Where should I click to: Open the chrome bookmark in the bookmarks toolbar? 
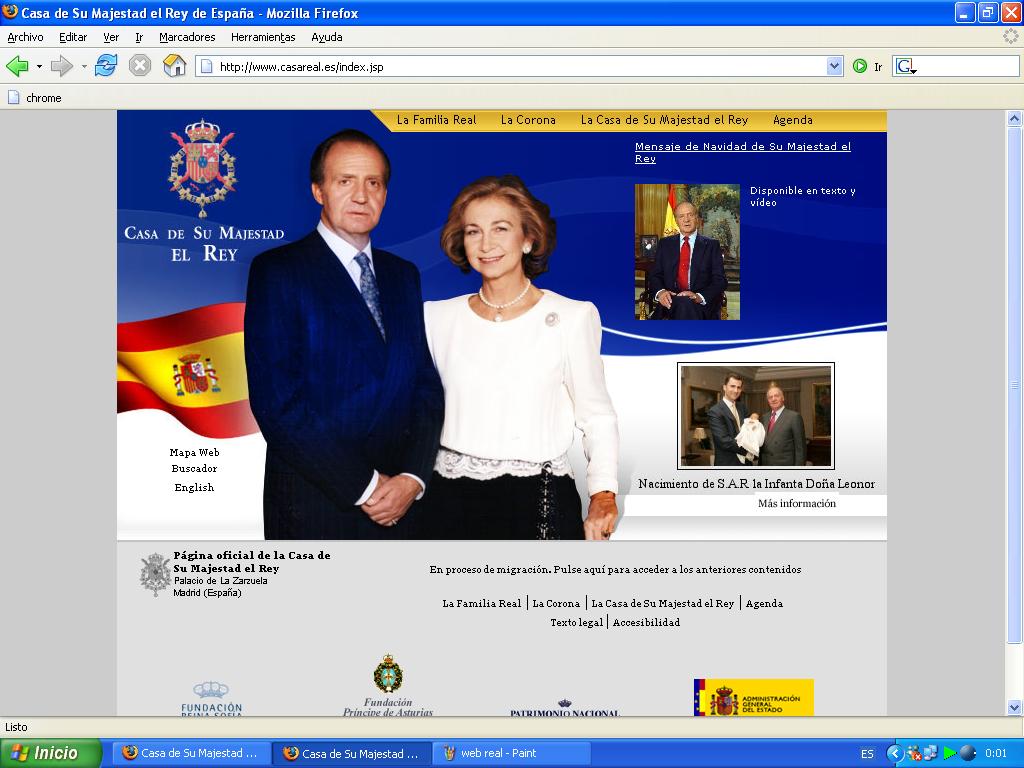[x=35, y=98]
